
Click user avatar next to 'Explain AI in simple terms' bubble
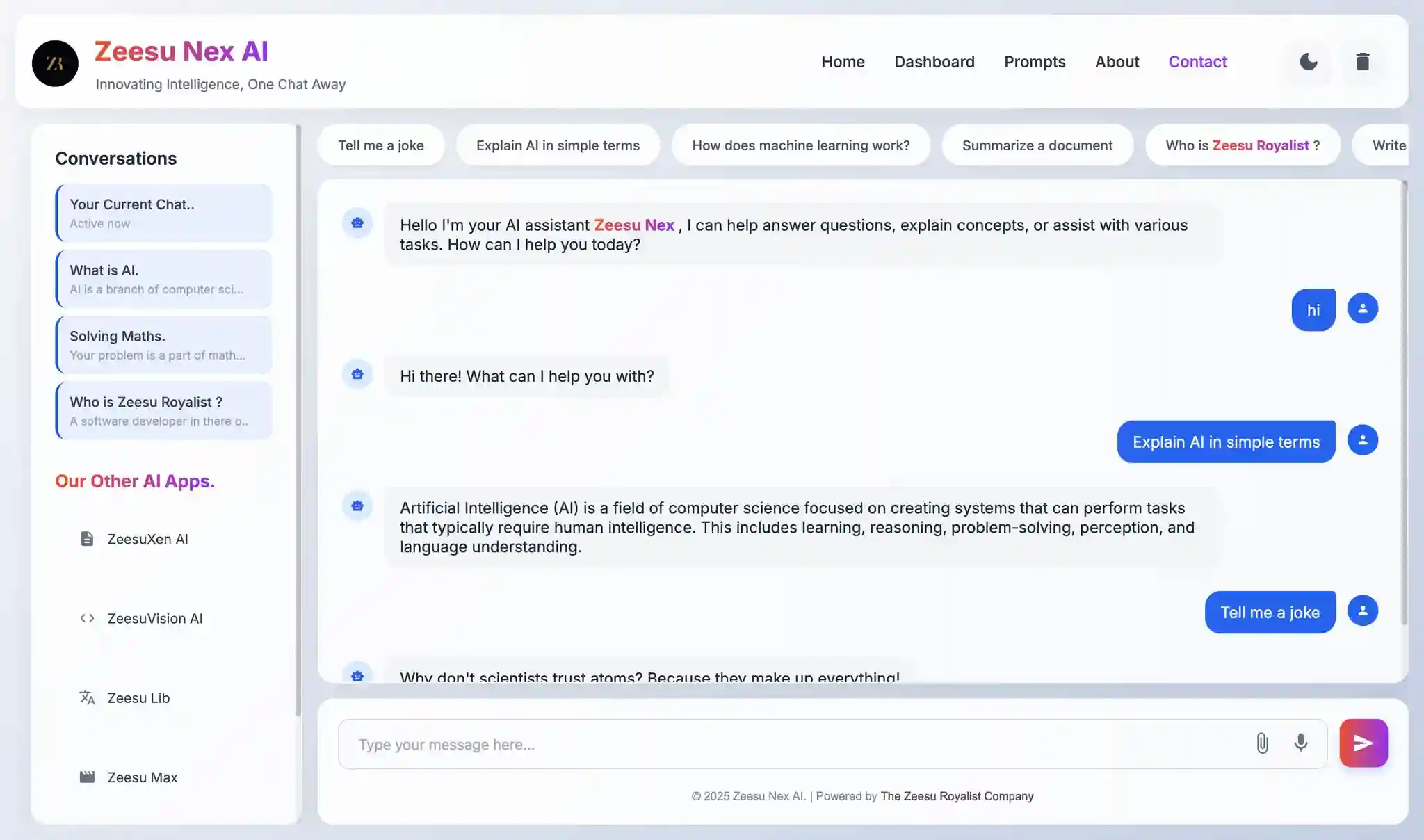pyautogui.click(x=1362, y=440)
